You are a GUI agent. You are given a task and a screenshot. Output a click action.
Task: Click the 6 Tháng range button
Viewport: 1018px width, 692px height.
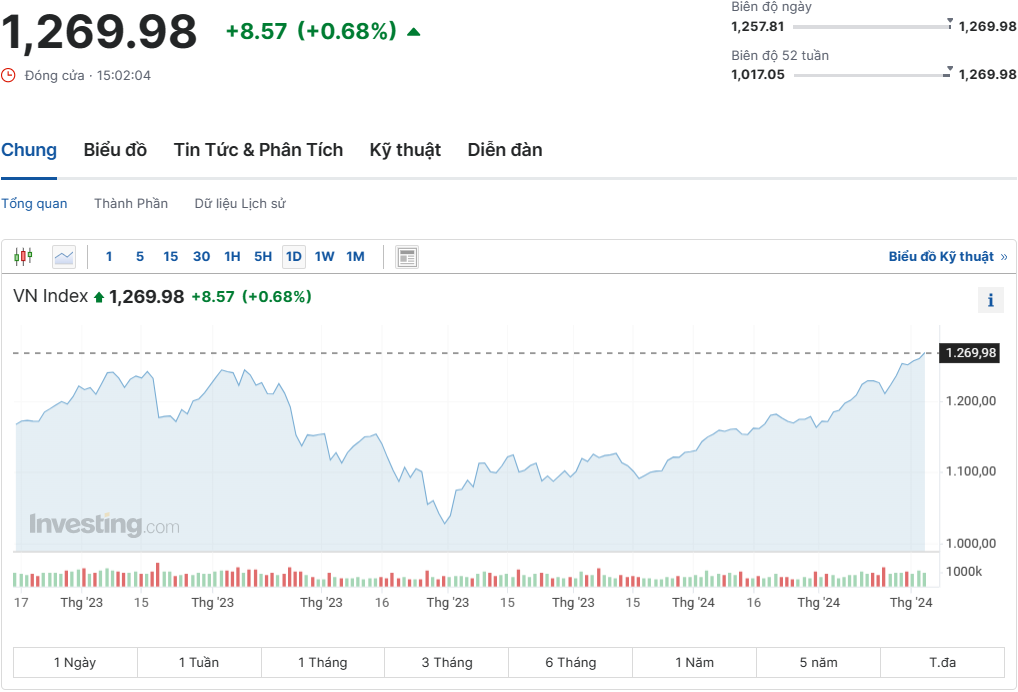(x=569, y=662)
